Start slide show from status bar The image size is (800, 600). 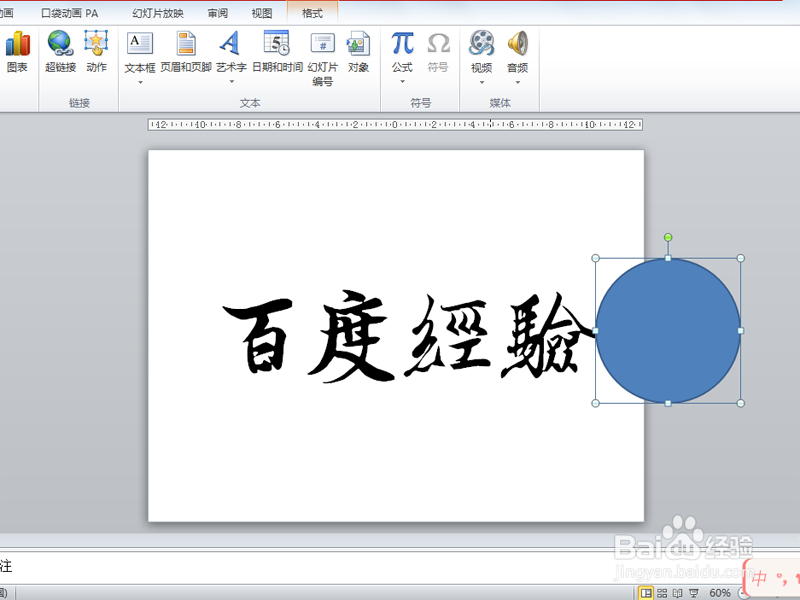coord(694,593)
